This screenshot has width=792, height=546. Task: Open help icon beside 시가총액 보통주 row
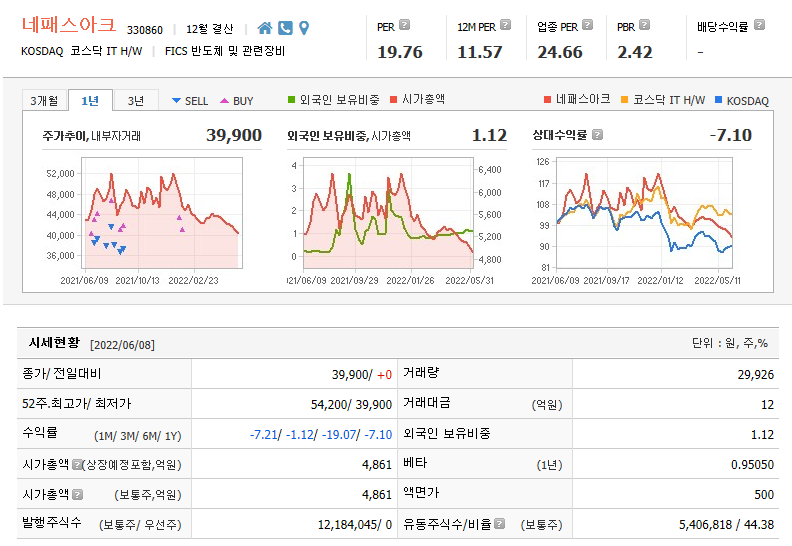point(77,494)
